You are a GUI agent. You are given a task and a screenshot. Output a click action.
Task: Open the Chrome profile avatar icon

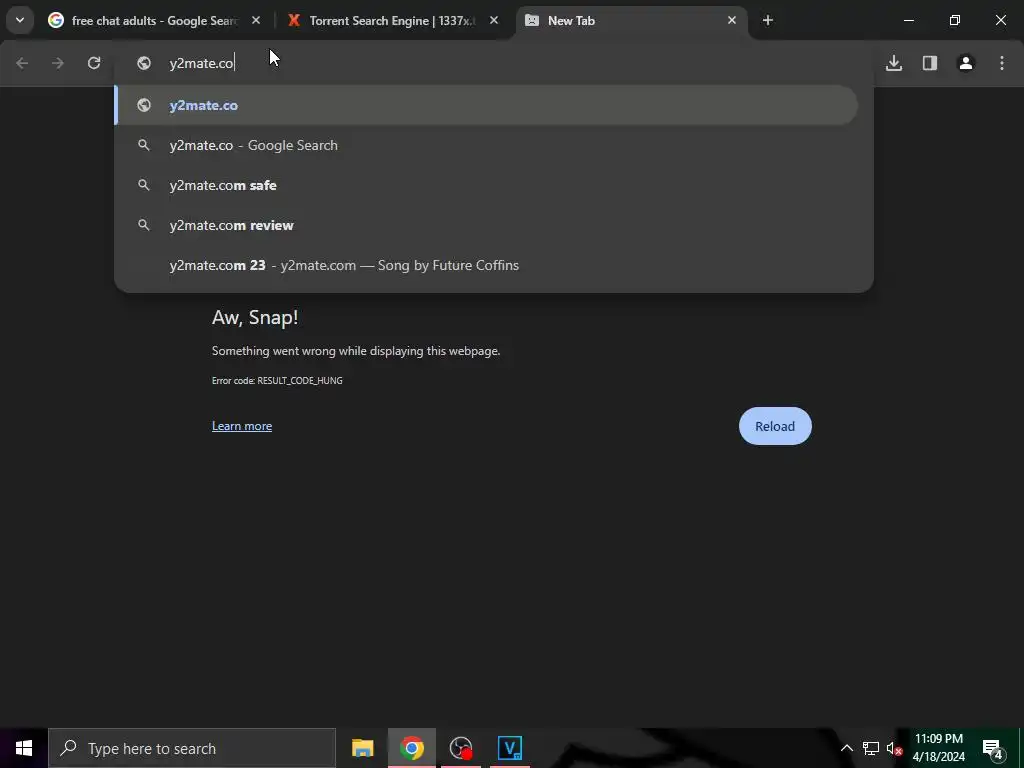tap(966, 63)
